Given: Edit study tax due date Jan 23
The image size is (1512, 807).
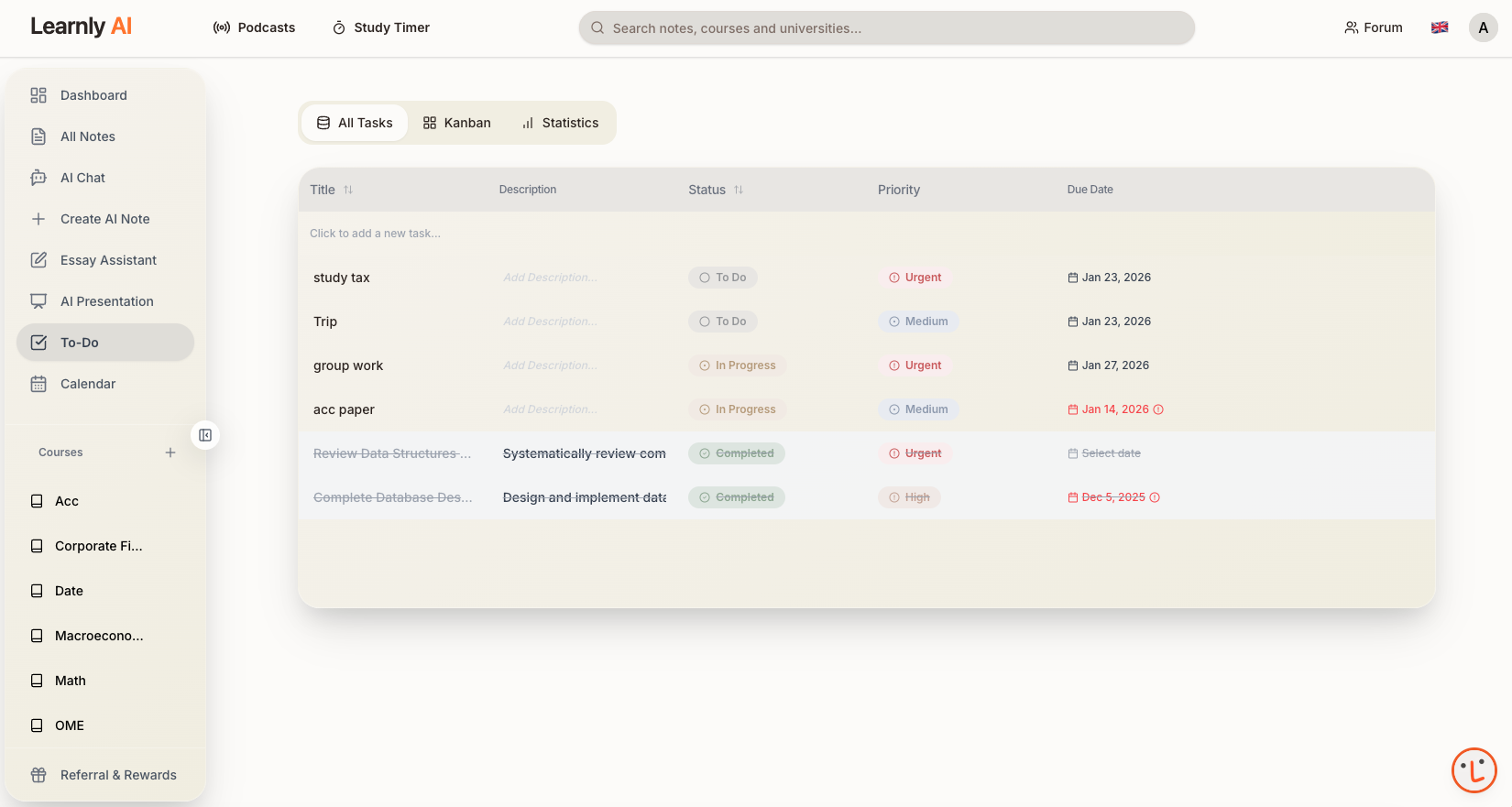Looking at the screenshot, I should click(x=1109, y=278).
